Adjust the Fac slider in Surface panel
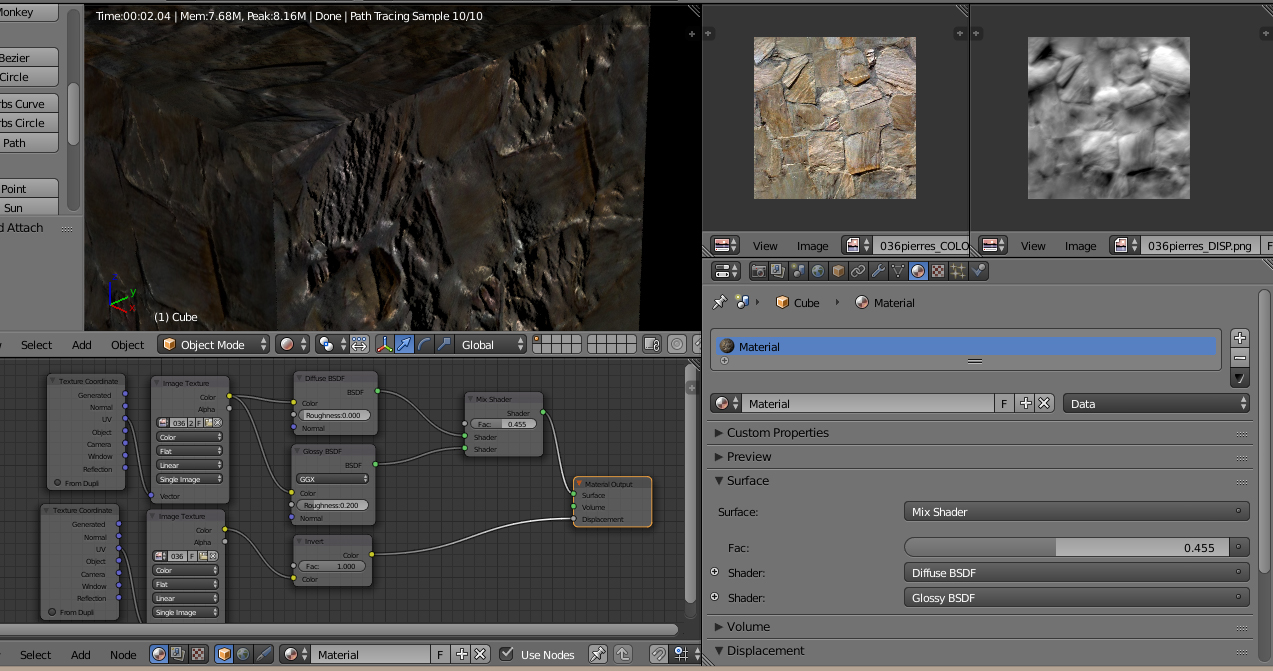Viewport: 1273px width, 671px height. click(x=1066, y=548)
